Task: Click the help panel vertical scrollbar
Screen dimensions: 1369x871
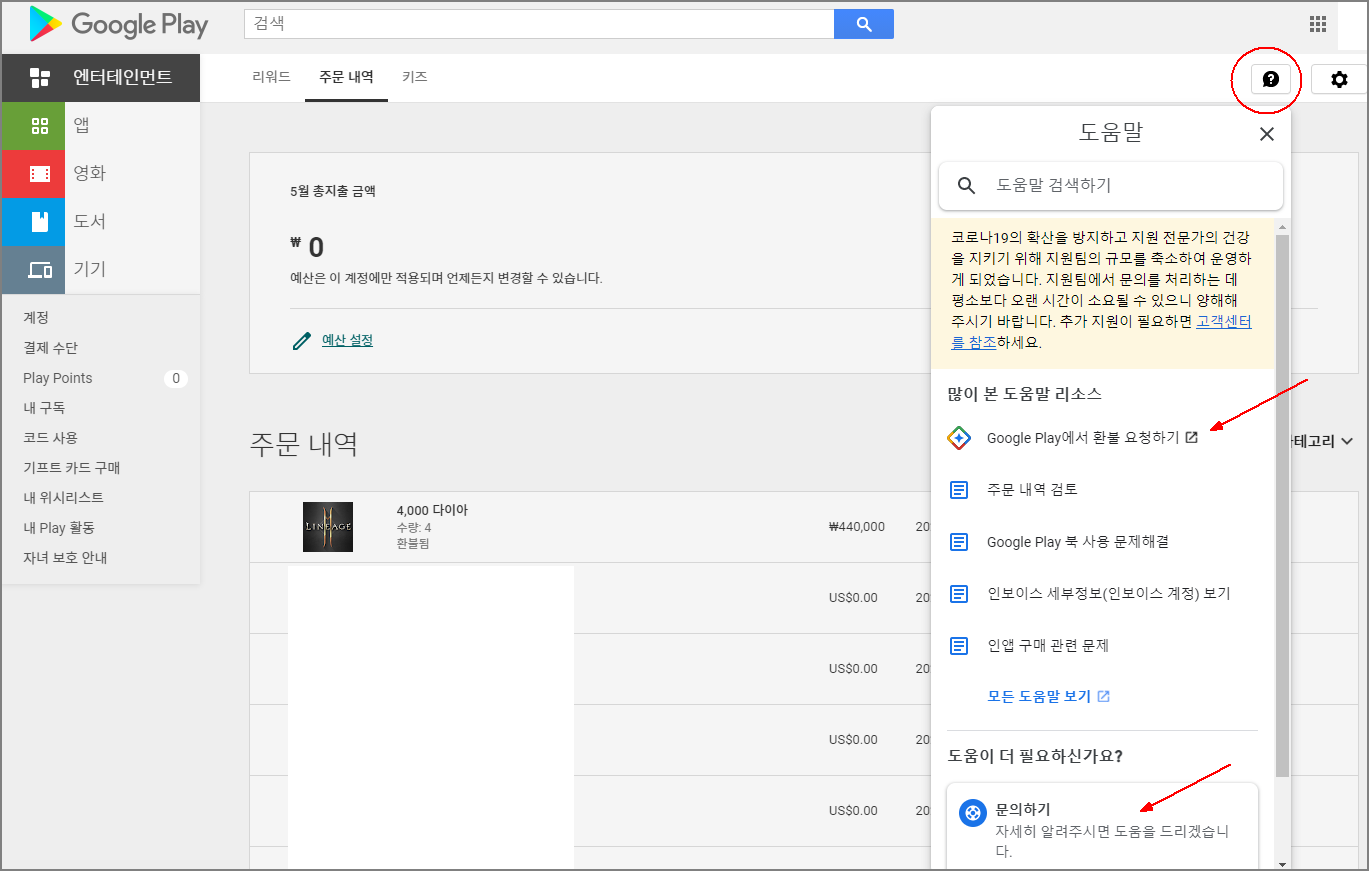Action: (x=1283, y=506)
